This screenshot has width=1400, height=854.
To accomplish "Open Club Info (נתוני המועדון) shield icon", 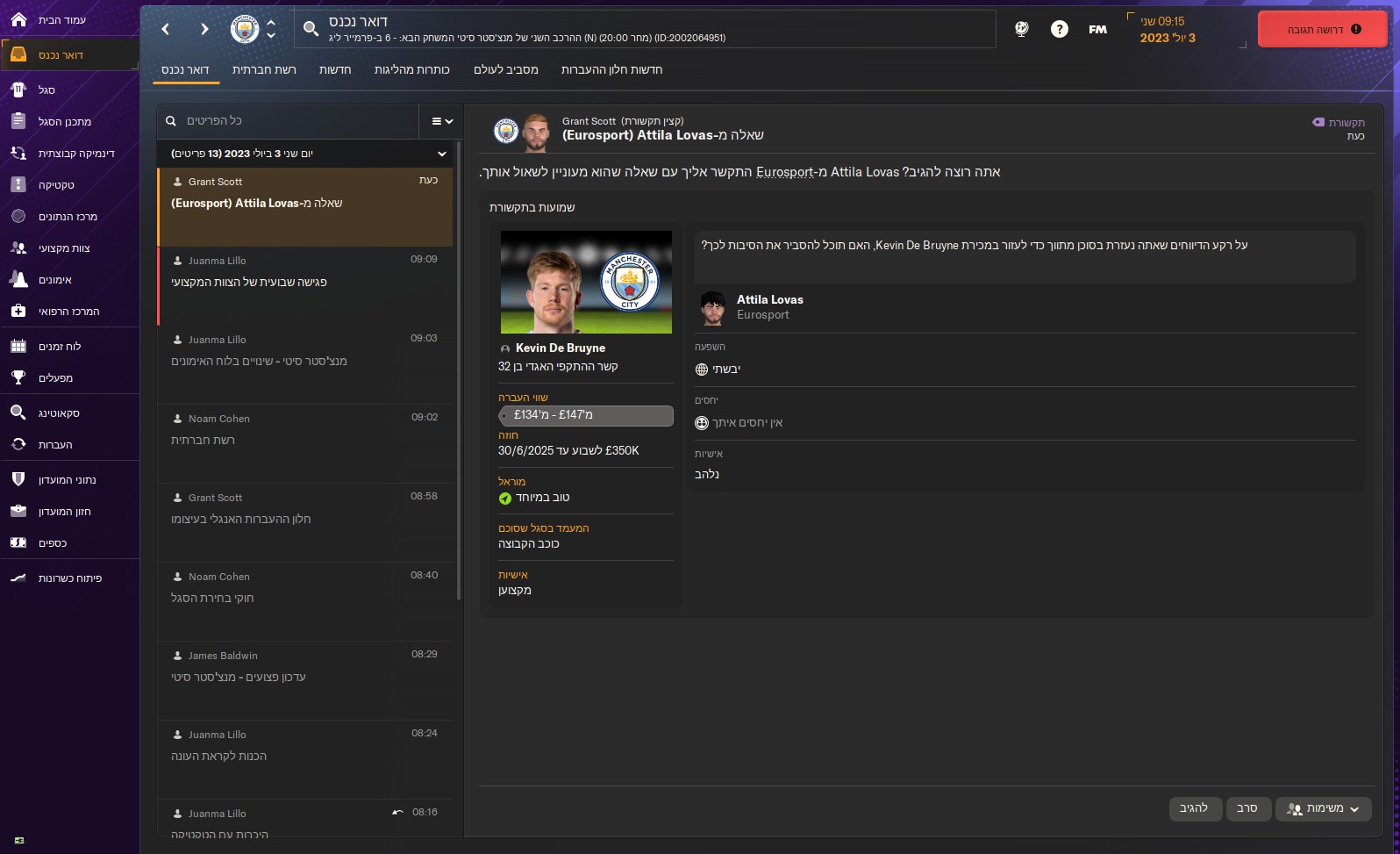I will (18, 479).
